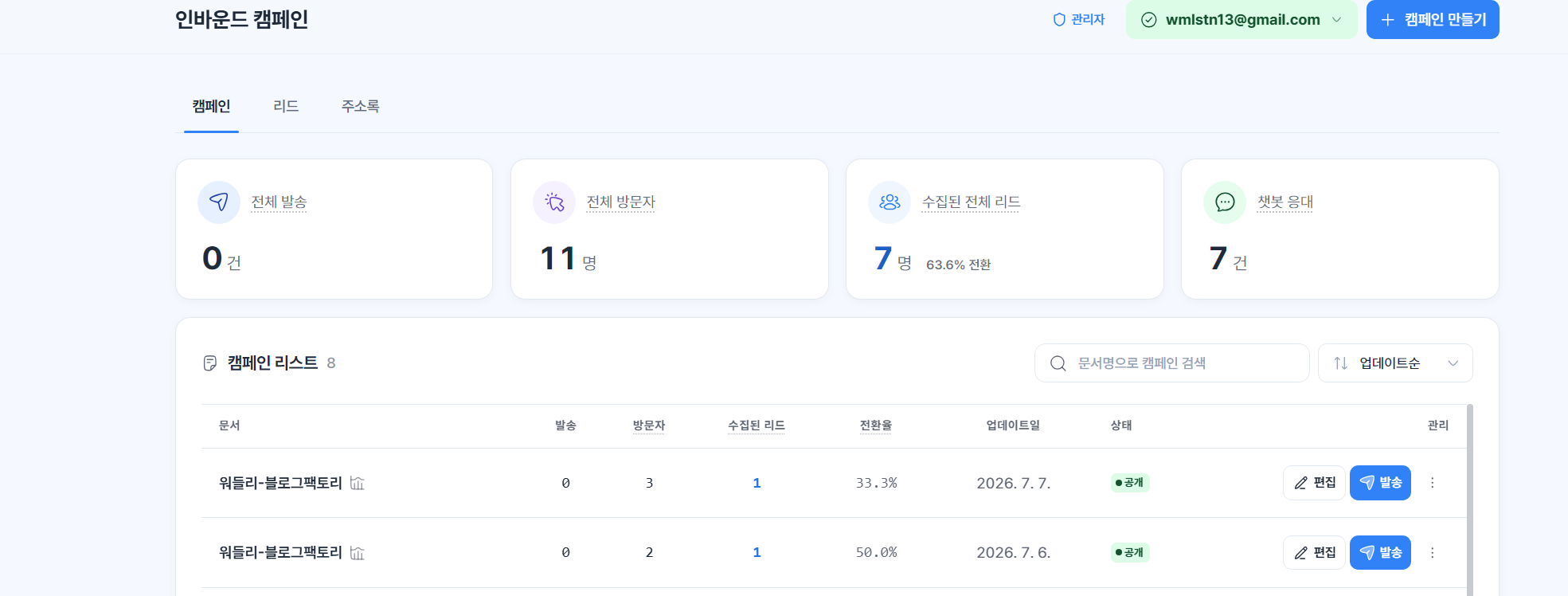Click the 챗봇 응대 label

[1285, 202]
